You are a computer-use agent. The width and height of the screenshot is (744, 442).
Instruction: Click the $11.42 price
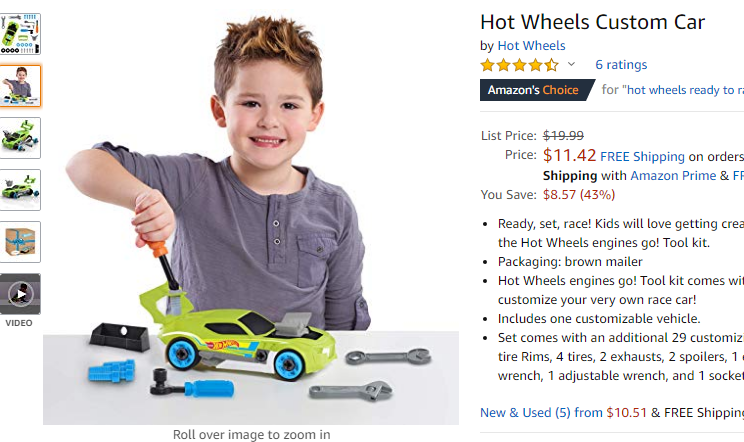tap(569, 155)
